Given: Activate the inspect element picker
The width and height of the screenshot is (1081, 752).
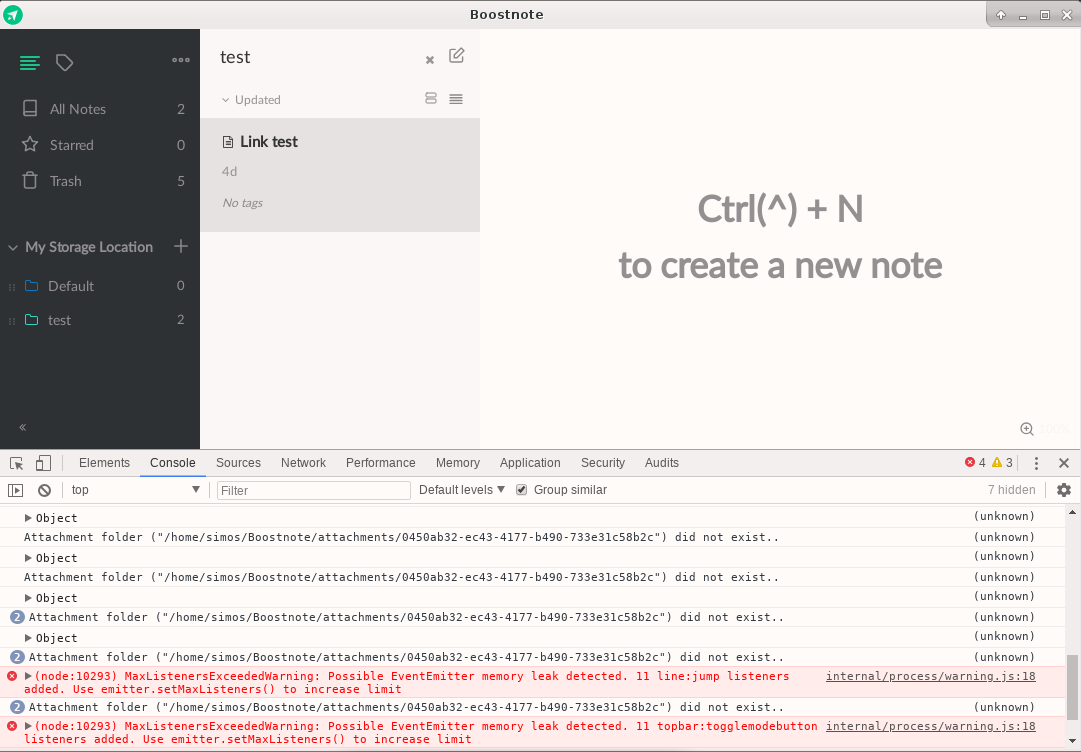Looking at the screenshot, I should (17, 463).
